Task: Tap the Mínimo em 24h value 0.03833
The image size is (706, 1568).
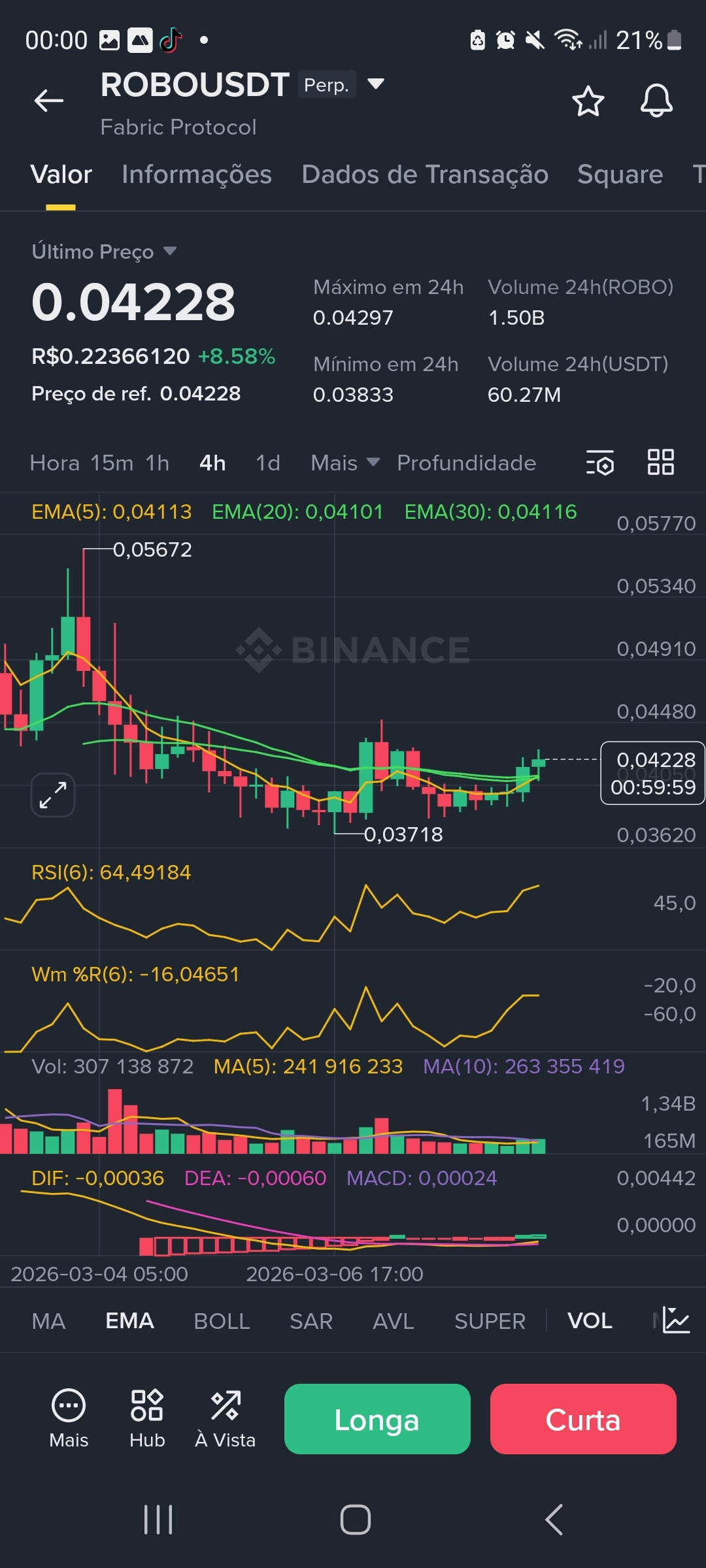Action: [353, 395]
